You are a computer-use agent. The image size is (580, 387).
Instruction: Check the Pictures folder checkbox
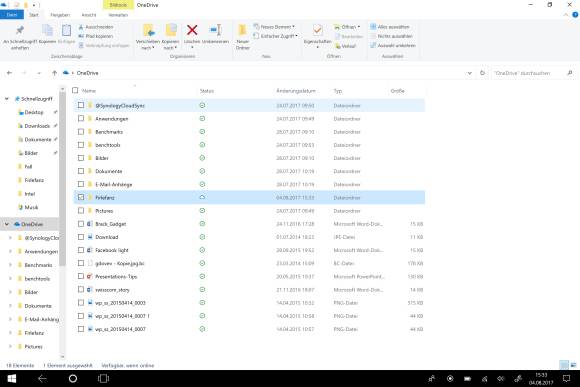(81, 211)
